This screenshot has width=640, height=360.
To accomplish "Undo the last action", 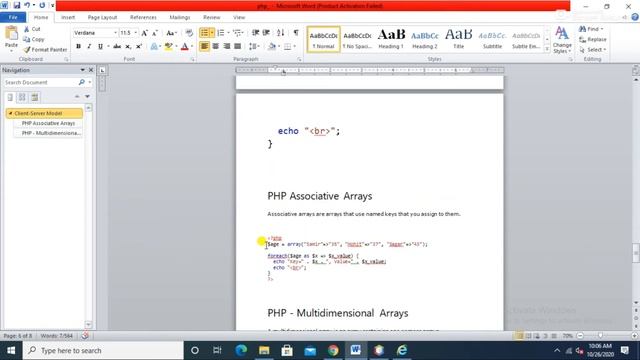I will [x=27, y=5].
